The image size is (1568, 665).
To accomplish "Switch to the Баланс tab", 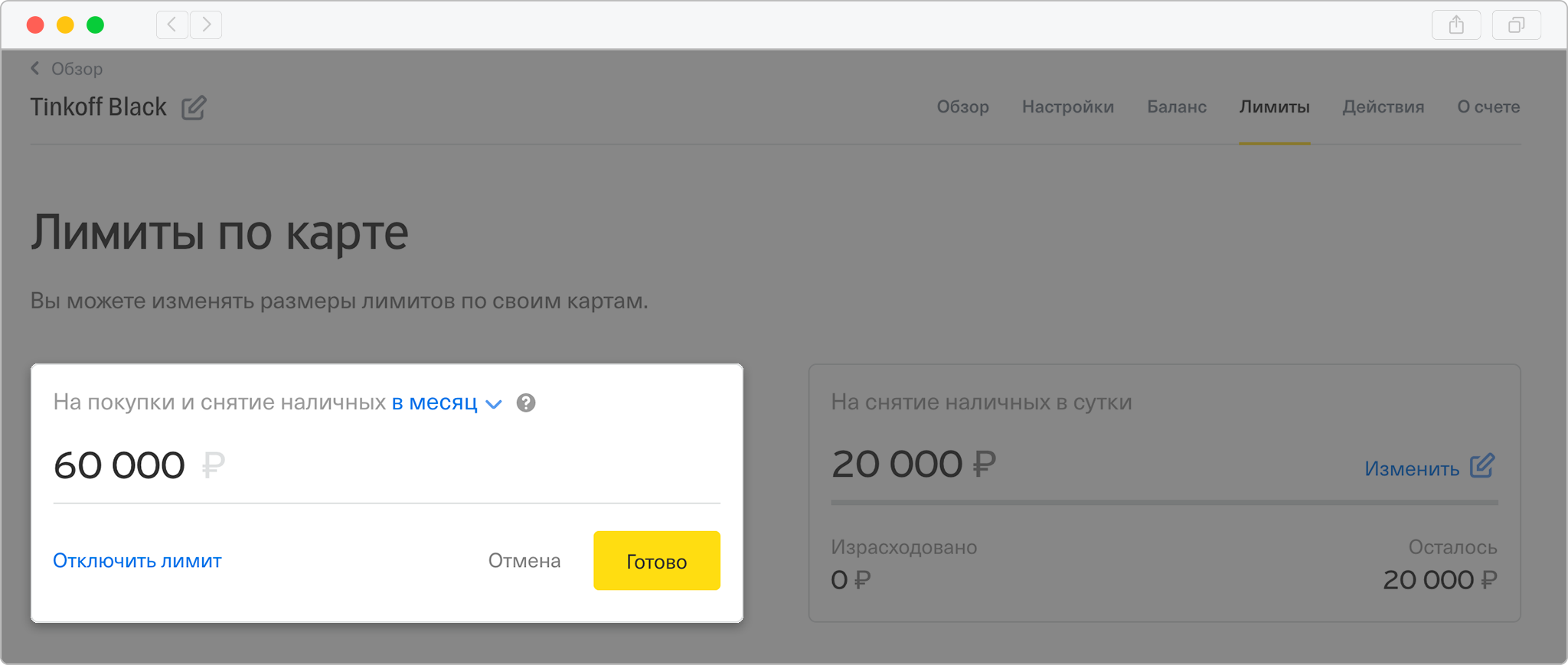I will tap(1176, 107).
